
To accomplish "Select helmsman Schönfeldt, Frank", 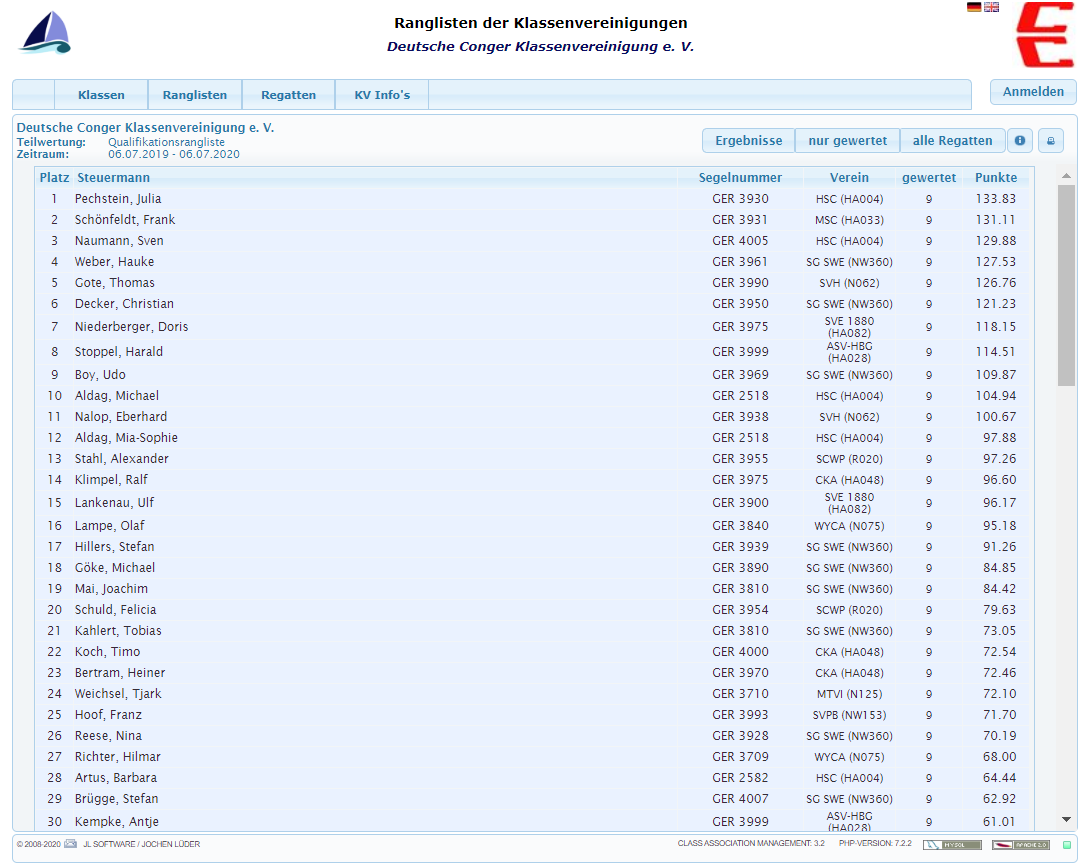I will pyautogui.click(x=125, y=220).
